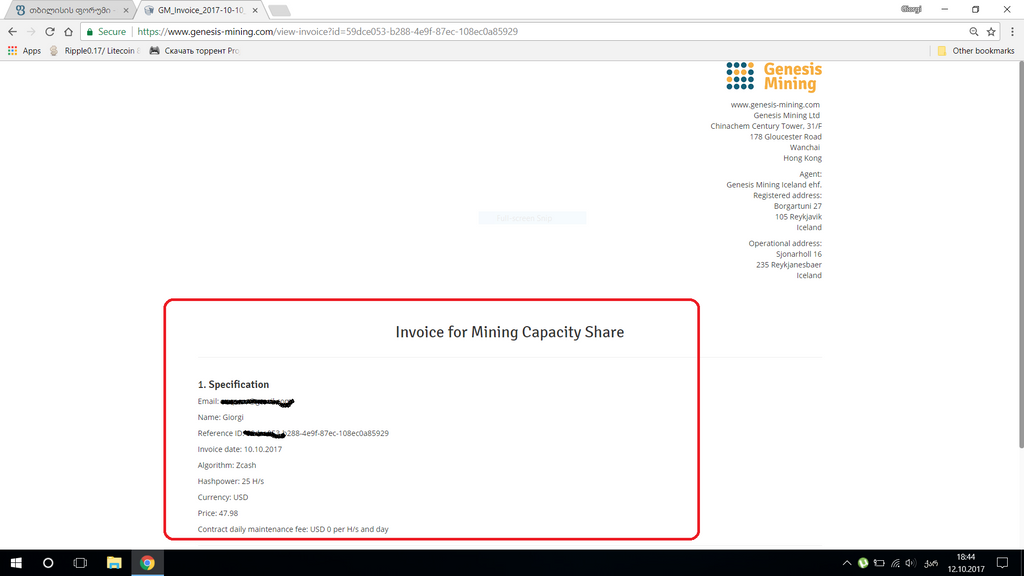Click the Reference ID line
The height and width of the screenshot is (576, 1024).
pyautogui.click(x=293, y=433)
